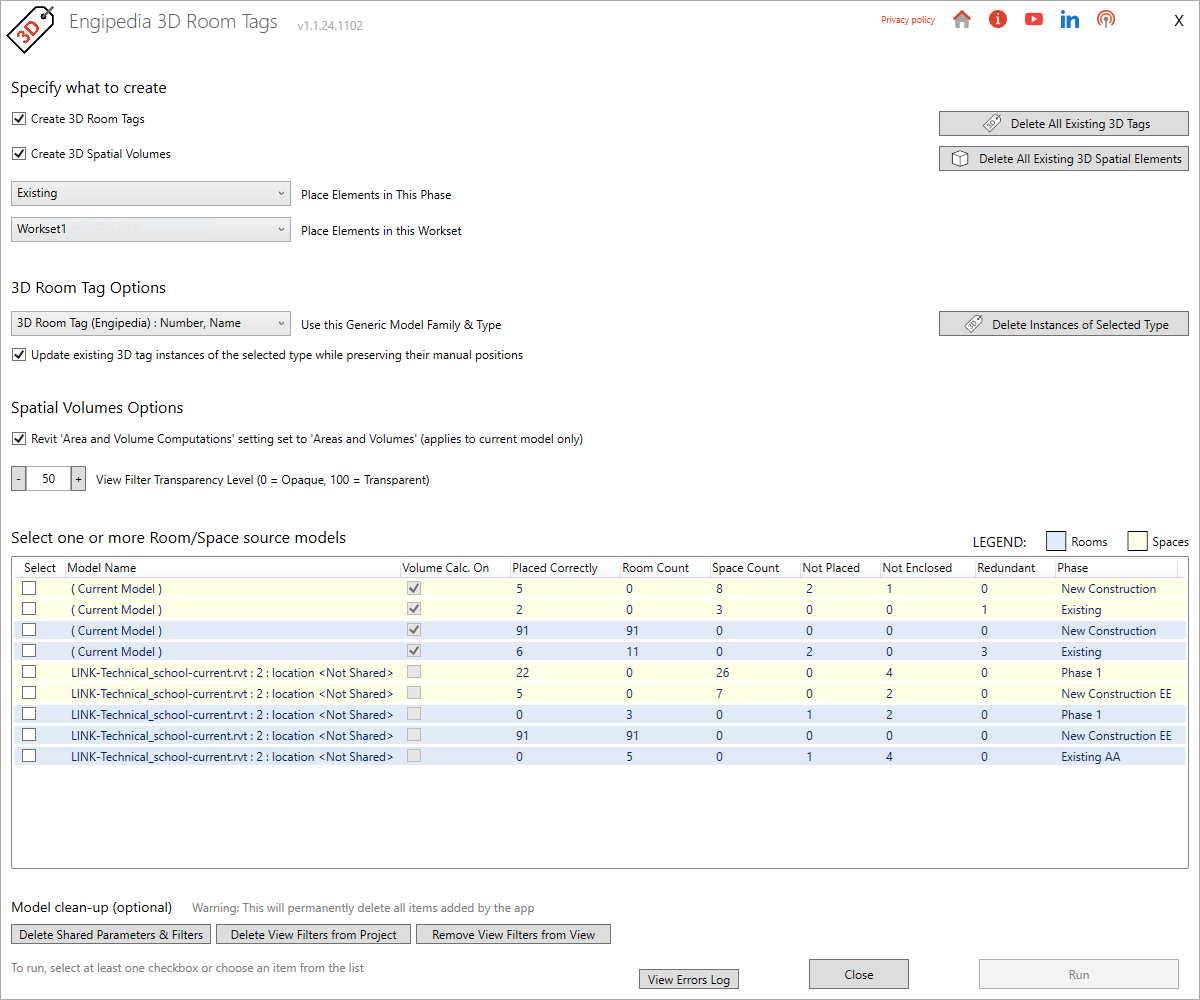Screen dimensions: 1200x1000
Task: Click the Close button
Action: click(859, 974)
